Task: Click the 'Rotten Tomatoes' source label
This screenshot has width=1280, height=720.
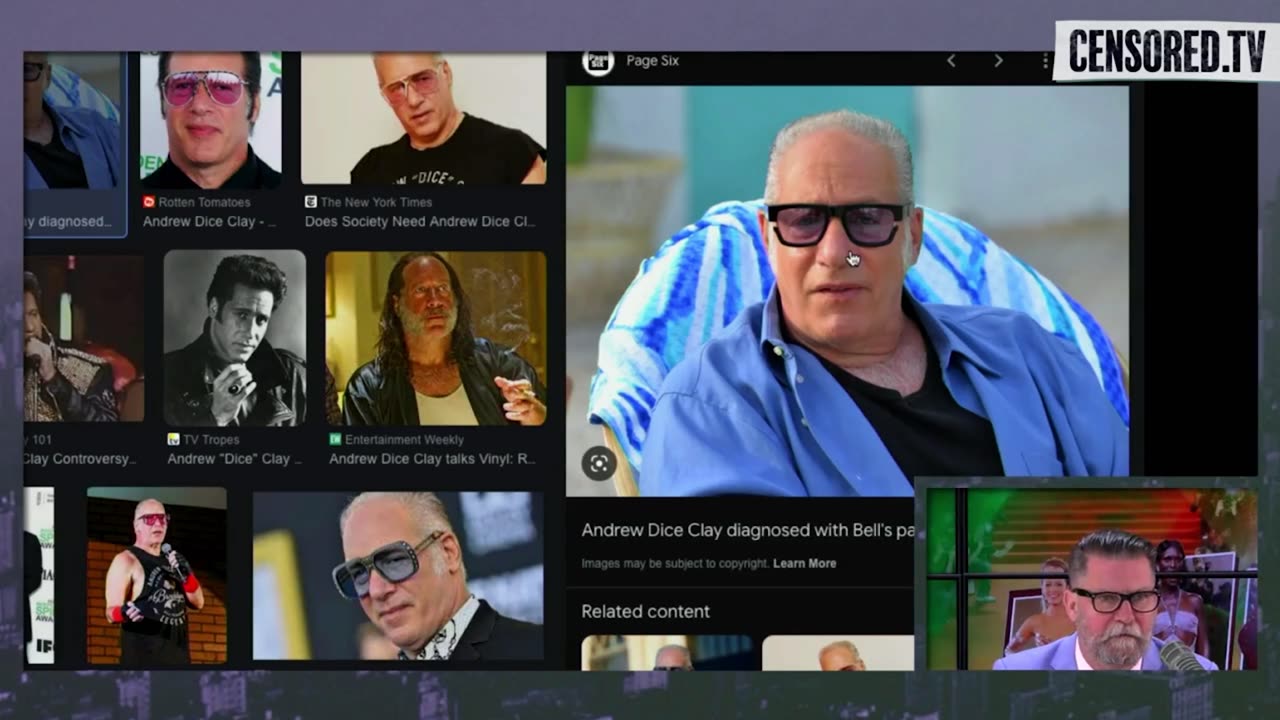Action: tap(203, 202)
